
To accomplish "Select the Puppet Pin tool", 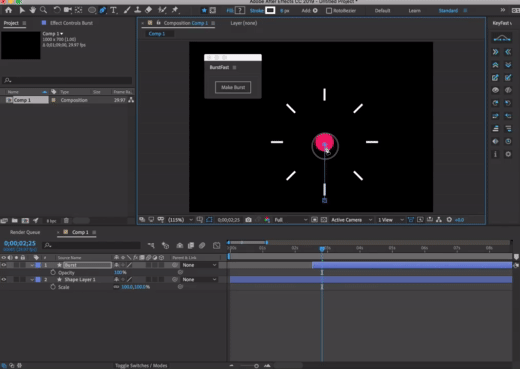I will point(175,10).
